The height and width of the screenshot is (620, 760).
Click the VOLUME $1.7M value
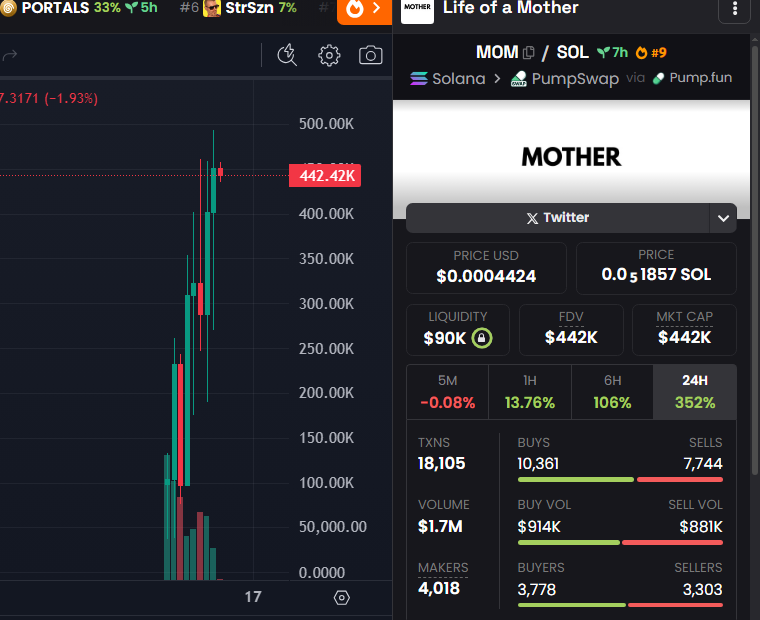click(440, 526)
